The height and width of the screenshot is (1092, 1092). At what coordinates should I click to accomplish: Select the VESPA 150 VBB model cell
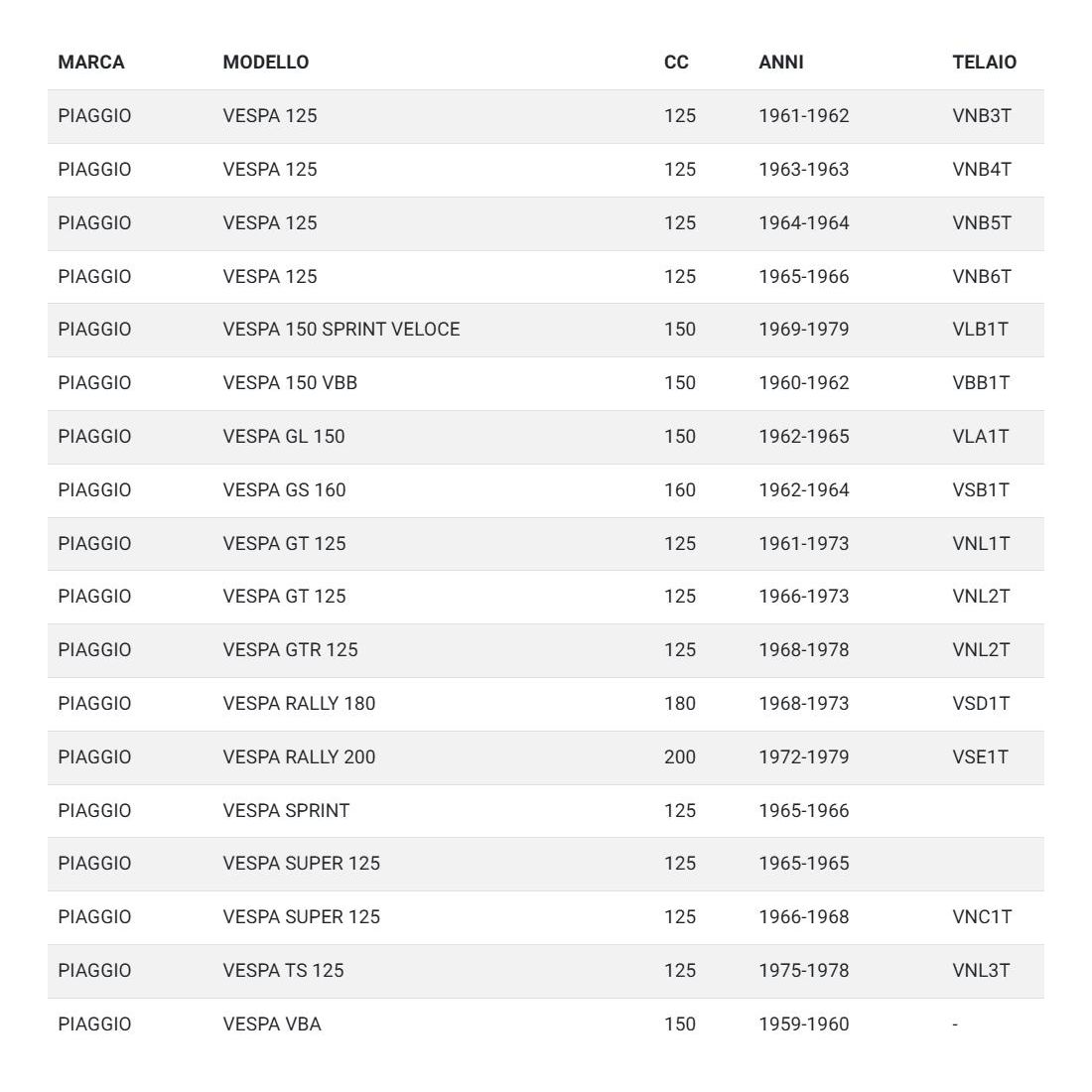(x=289, y=383)
